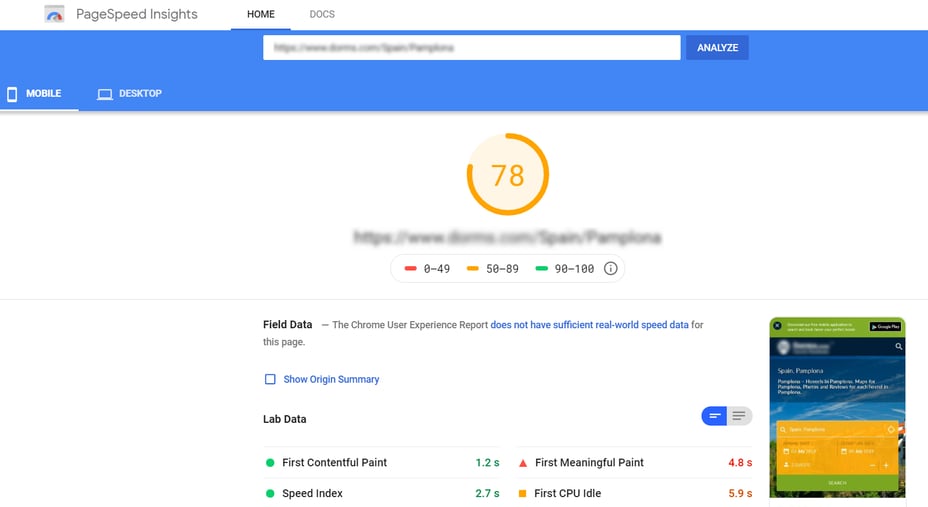Switch to the HOME tab
Screen dimensions: 928x507
[x=260, y=15]
